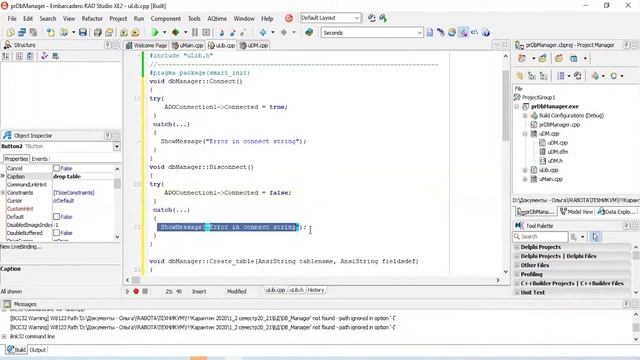The image size is (640, 360).
Task: Click the play macro triangle in editor status
Action: [x=127, y=291]
